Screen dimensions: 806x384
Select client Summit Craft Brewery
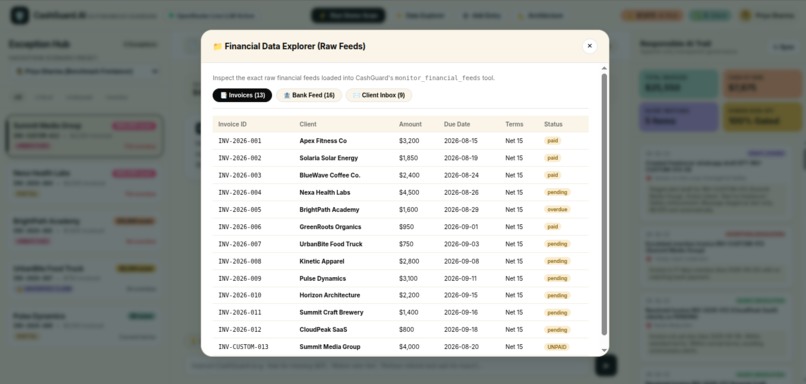pos(332,312)
